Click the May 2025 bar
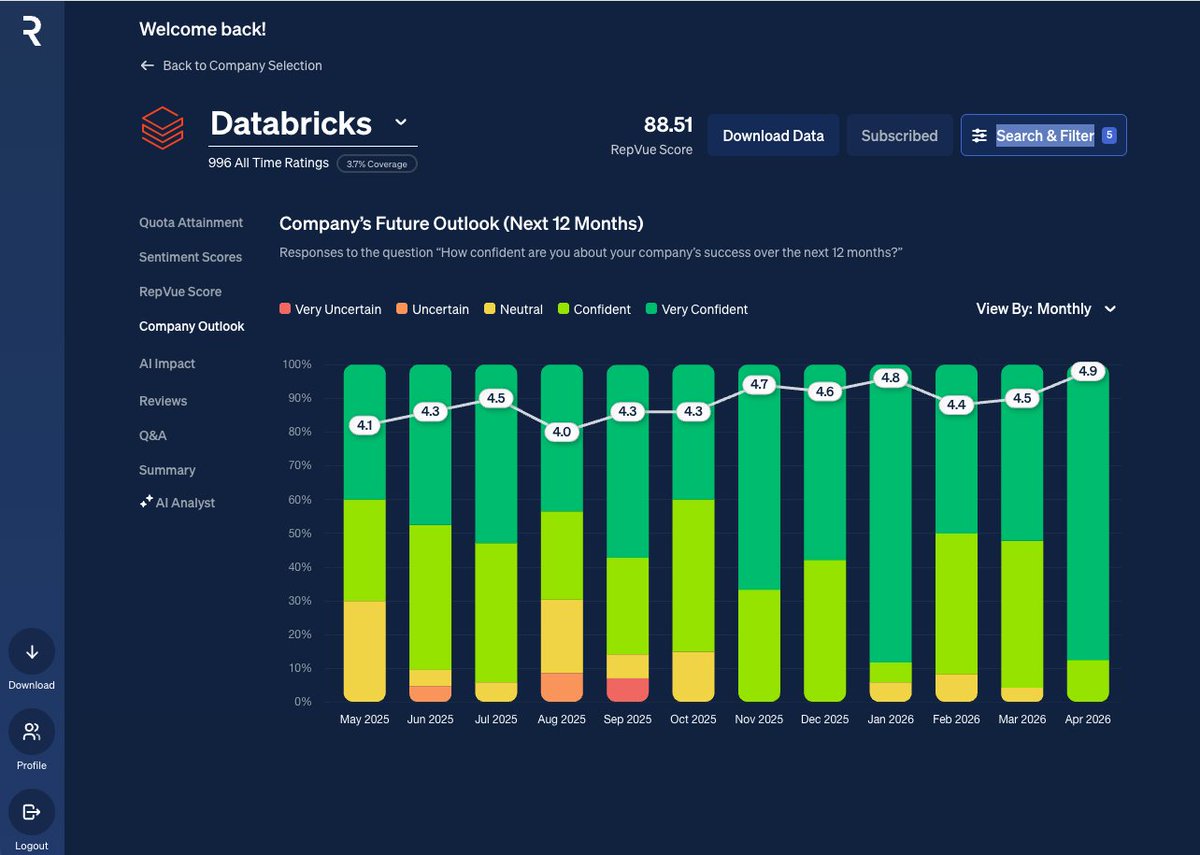Viewport: 1200px width, 855px height. click(364, 532)
